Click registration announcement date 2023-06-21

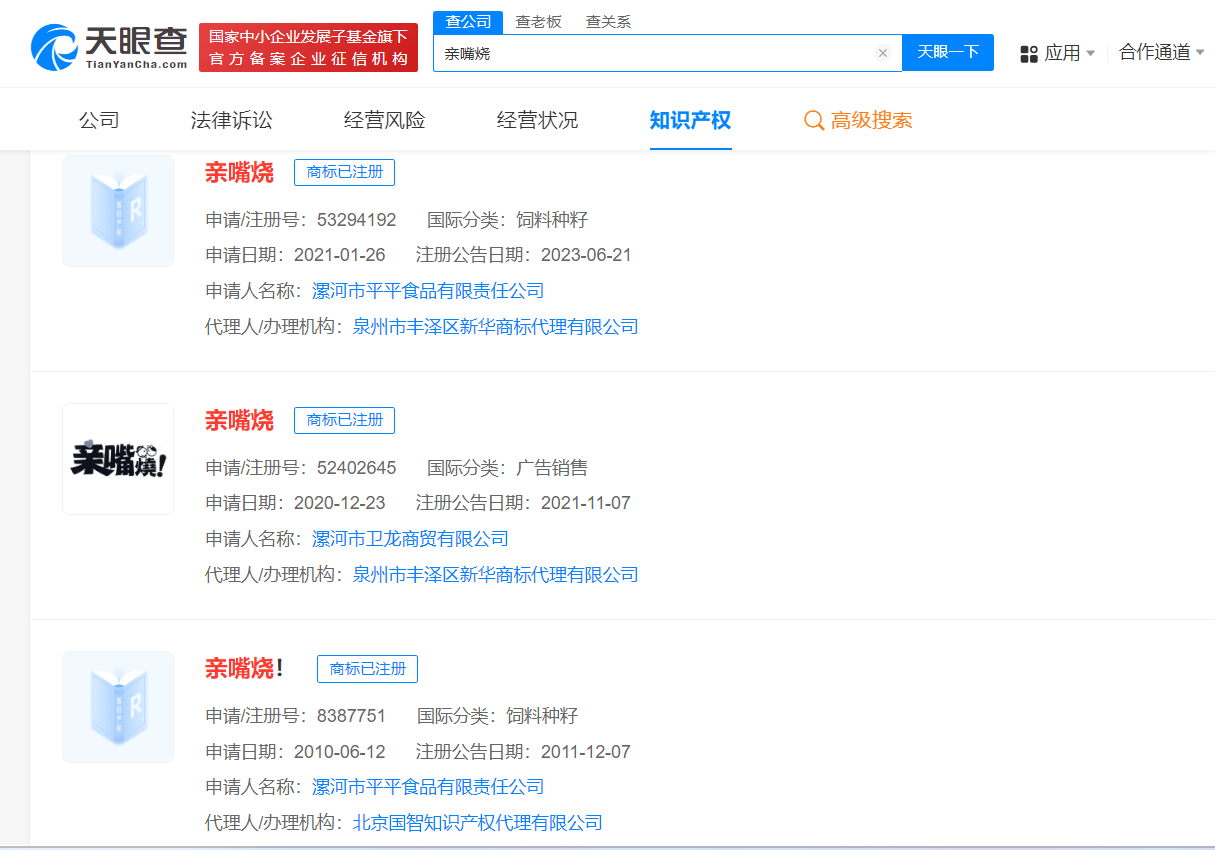coord(586,255)
